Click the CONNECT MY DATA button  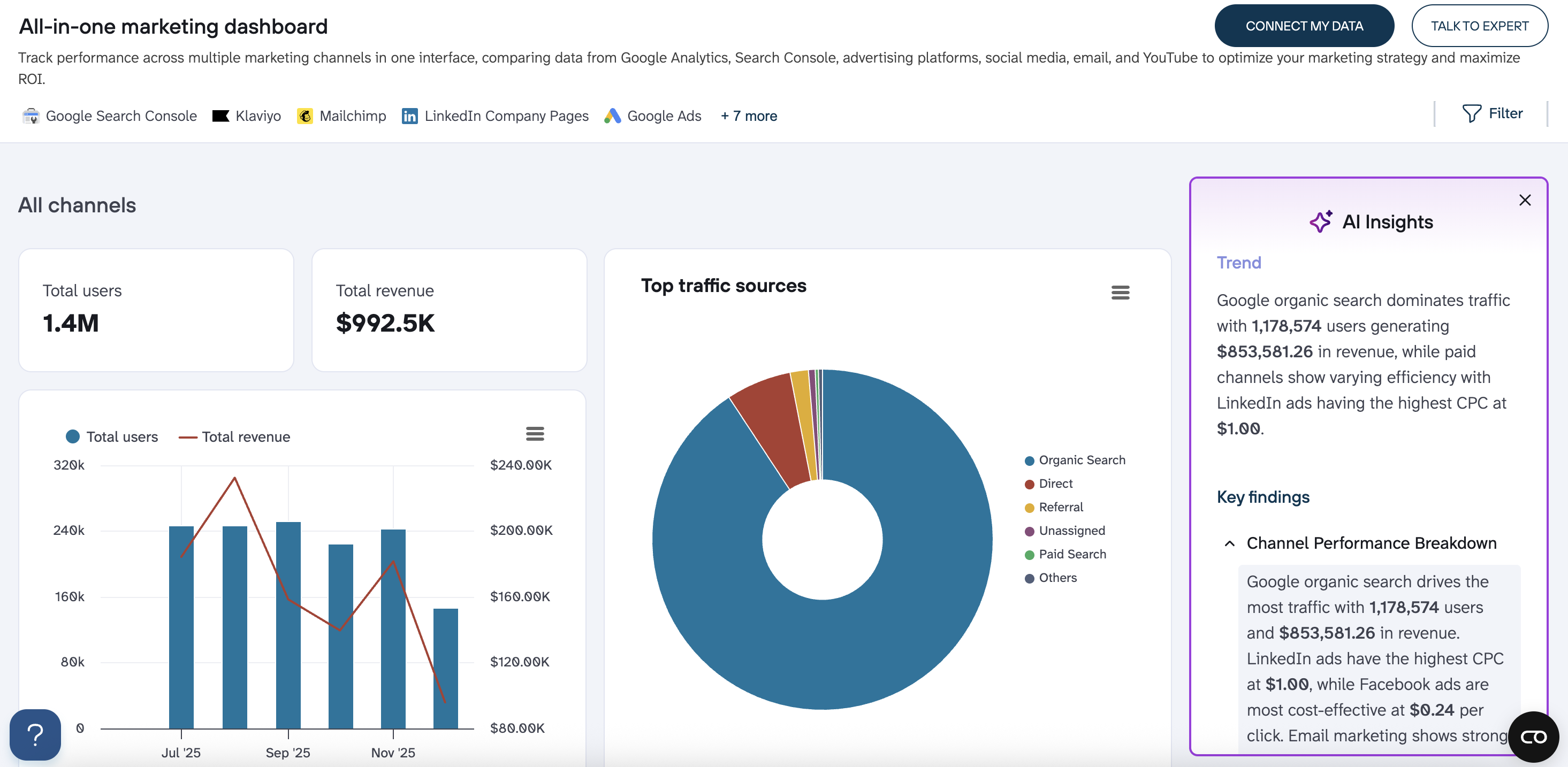tap(1304, 26)
